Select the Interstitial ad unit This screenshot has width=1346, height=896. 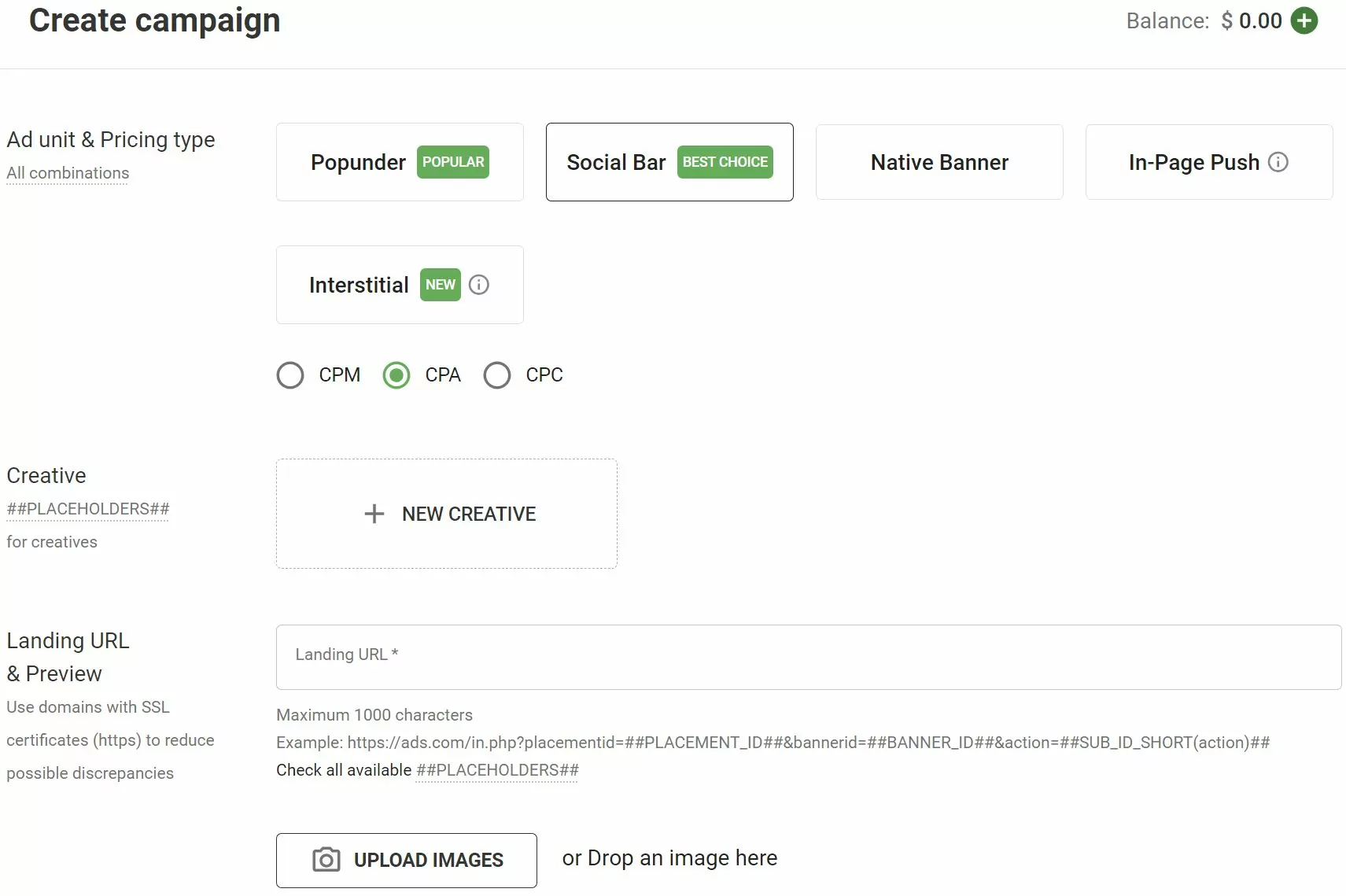(x=359, y=285)
